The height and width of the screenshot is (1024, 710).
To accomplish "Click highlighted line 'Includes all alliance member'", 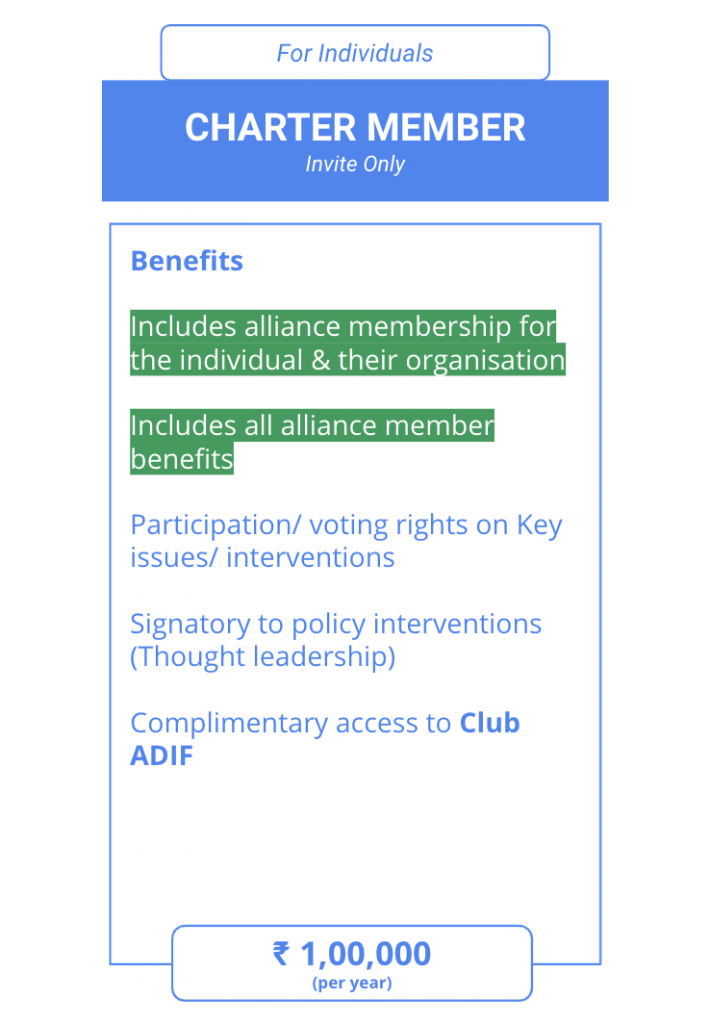I will pyautogui.click(x=312, y=426).
